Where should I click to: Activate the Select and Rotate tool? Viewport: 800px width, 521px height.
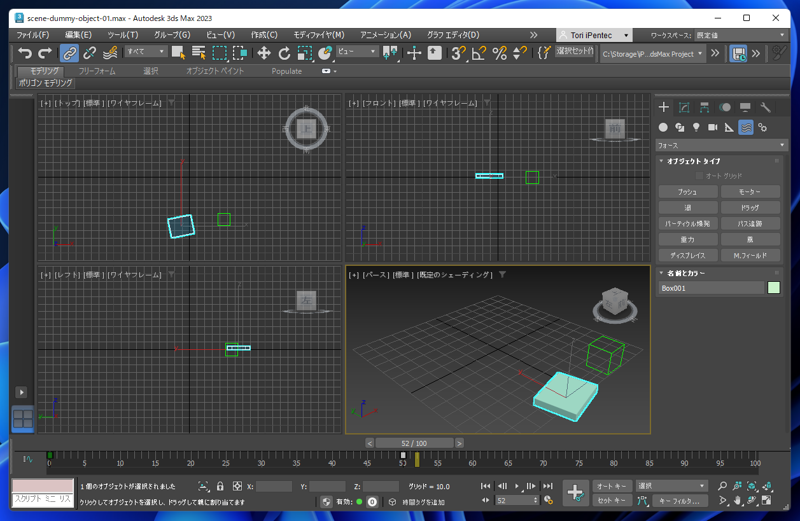point(284,53)
